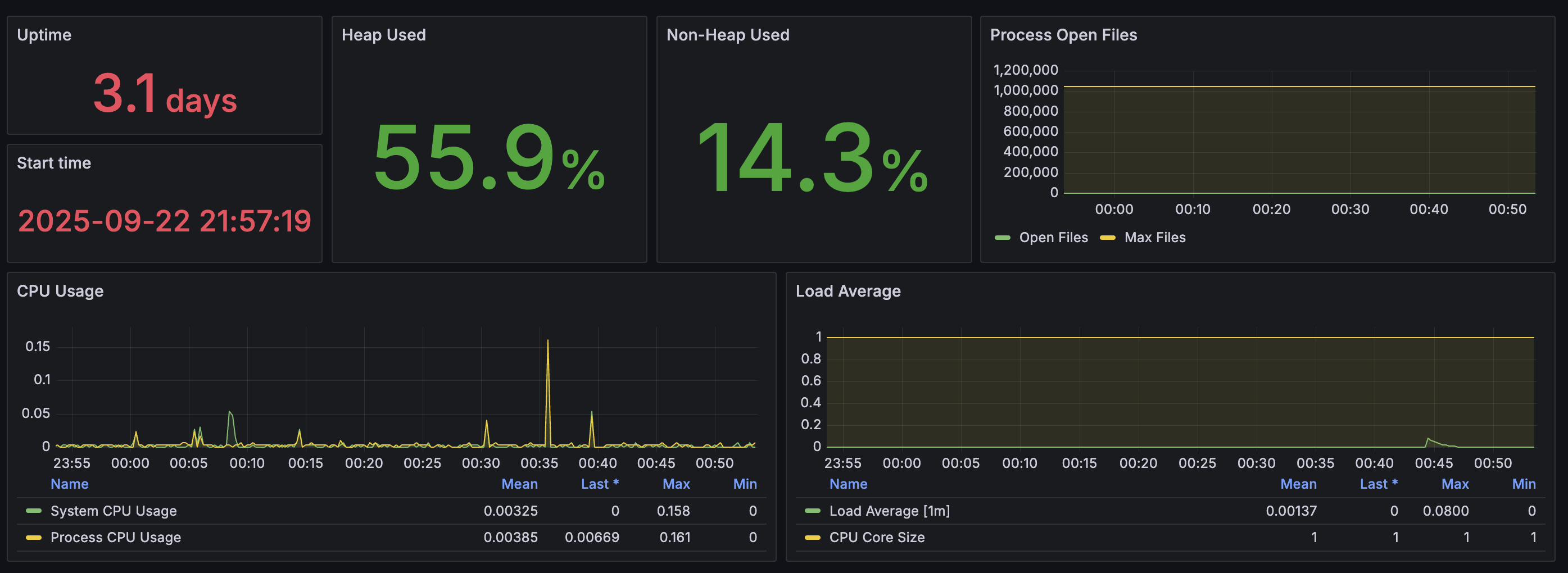The width and height of the screenshot is (1568, 573).
Task: Click Process CPU Usage last 0.00669
Action: (x=592, y=538)
